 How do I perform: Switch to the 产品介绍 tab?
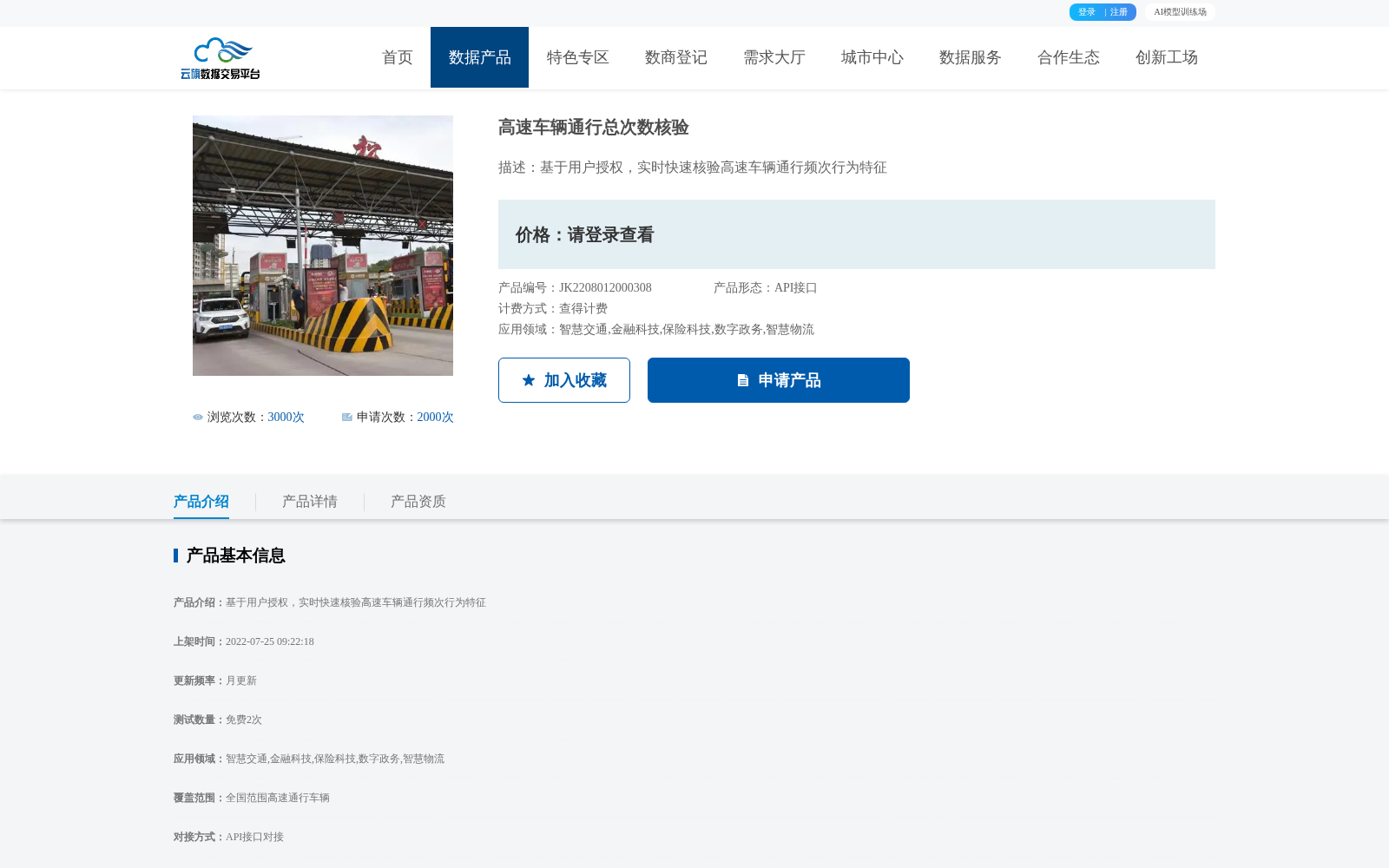pos(201,502)
